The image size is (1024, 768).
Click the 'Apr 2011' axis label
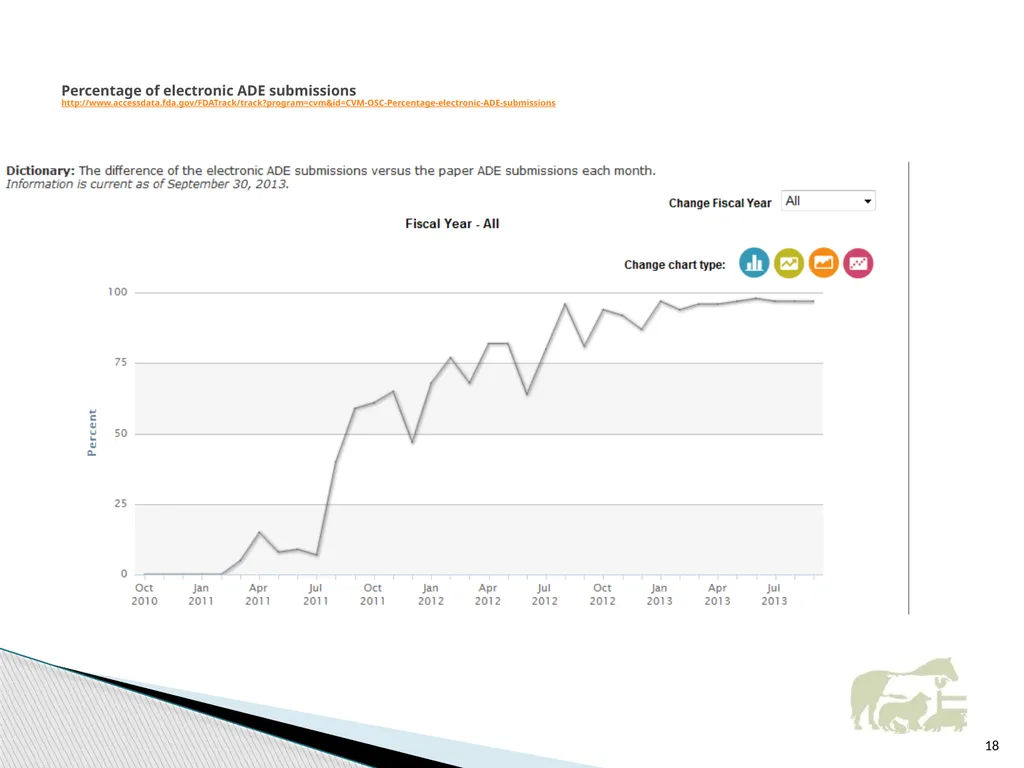258,594
